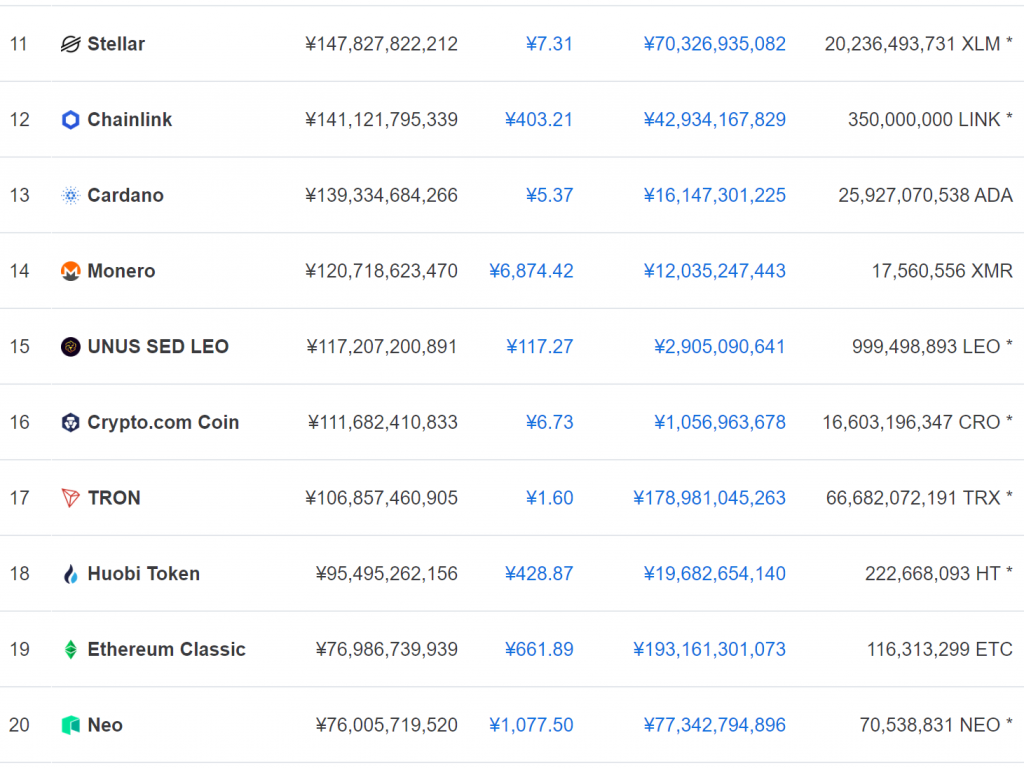Select supply 20,236,493,731 XLM

coord(912,44)
